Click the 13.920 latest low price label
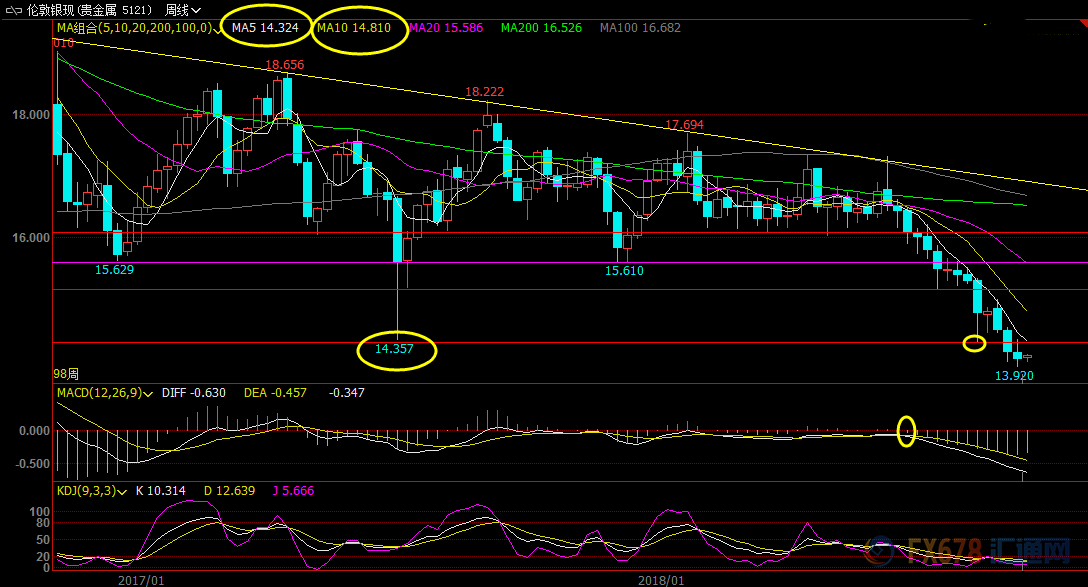 [x=1014, y=375]
